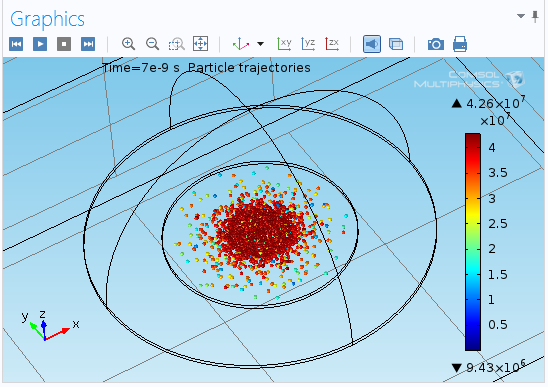This screenshot has height=387, width=548.
Task: Jump to first animation frame
Action: (x=16, y=44)
